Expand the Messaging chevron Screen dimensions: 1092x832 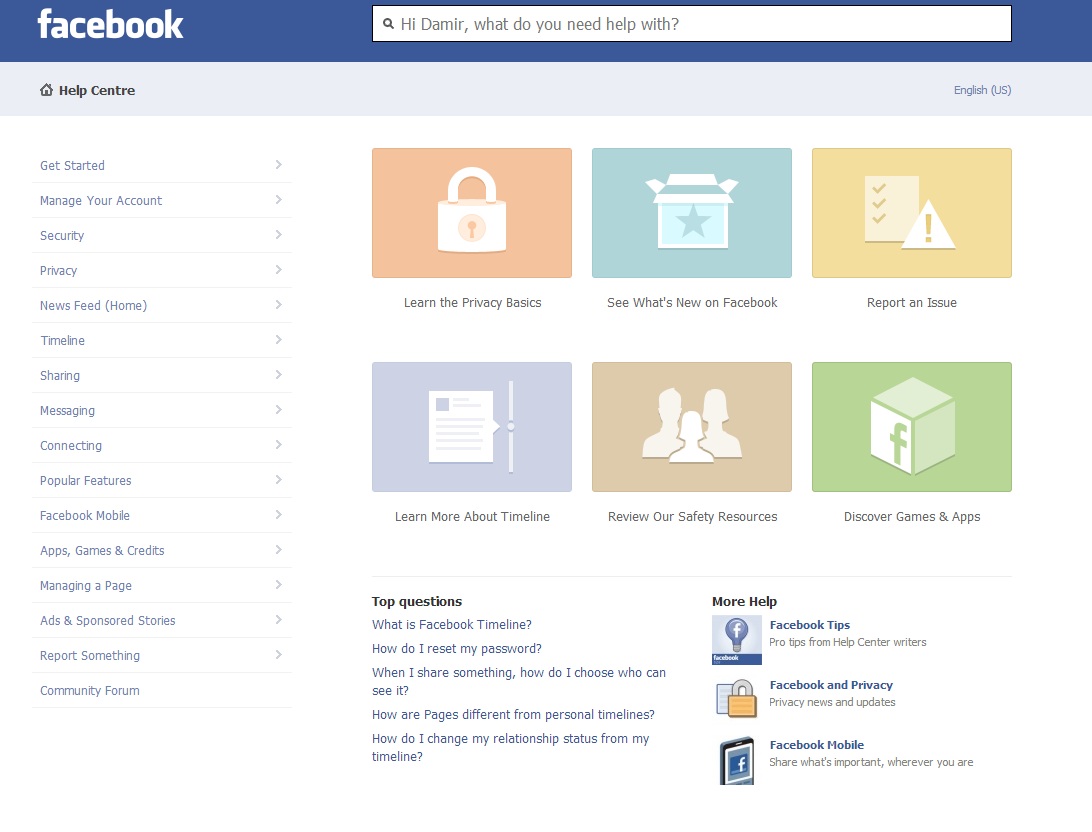click(279, 409)
